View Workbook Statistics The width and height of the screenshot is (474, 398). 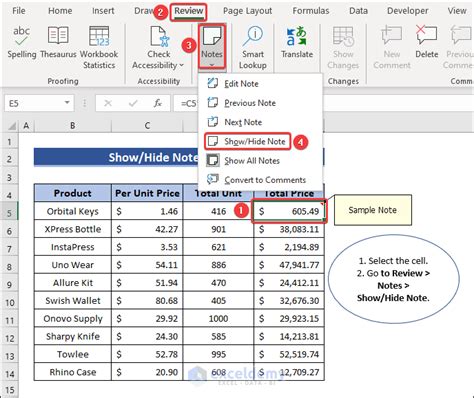[x=99, y=47]
